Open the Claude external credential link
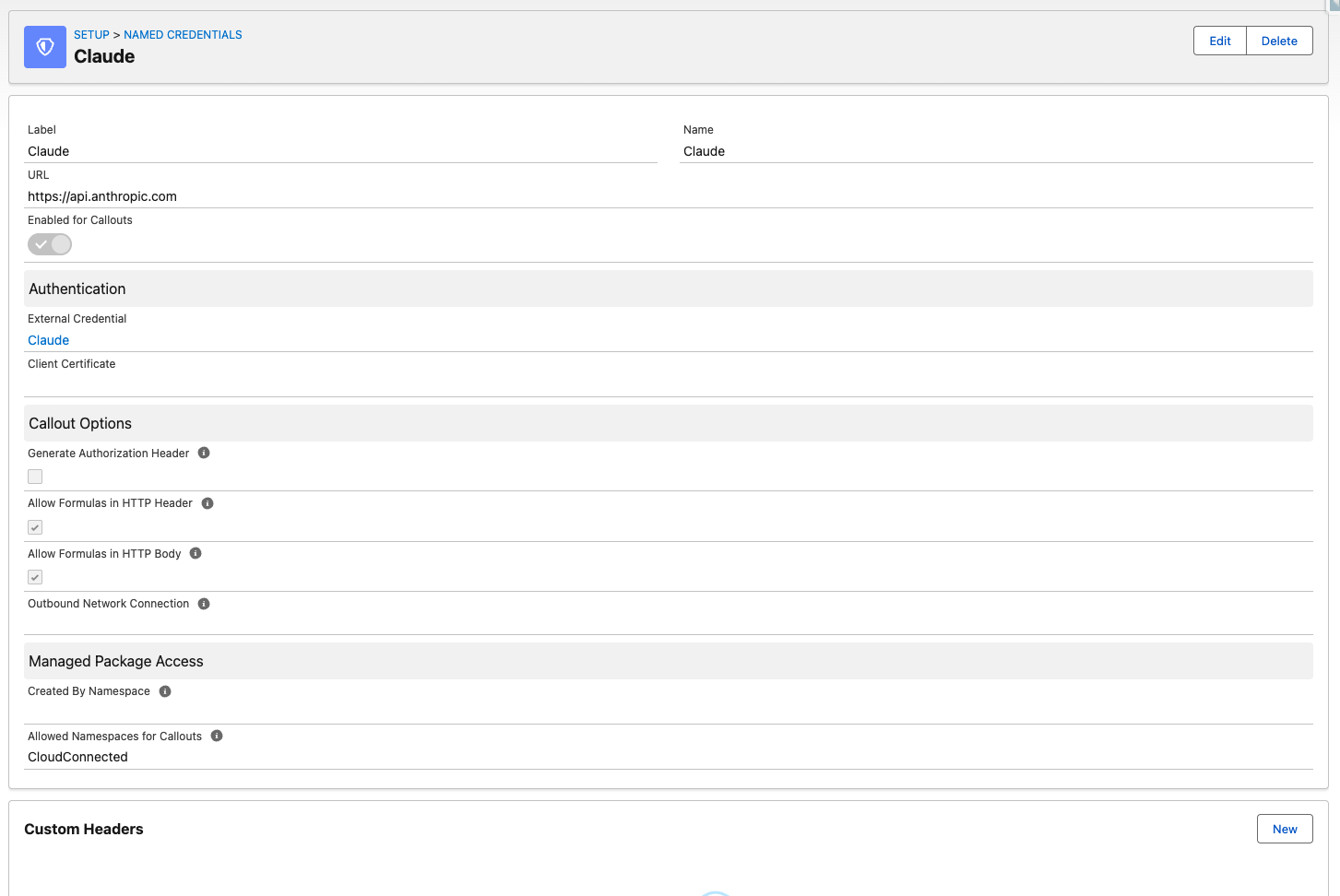Screen dimensions: 1340x896 click(x=48, y=340)
